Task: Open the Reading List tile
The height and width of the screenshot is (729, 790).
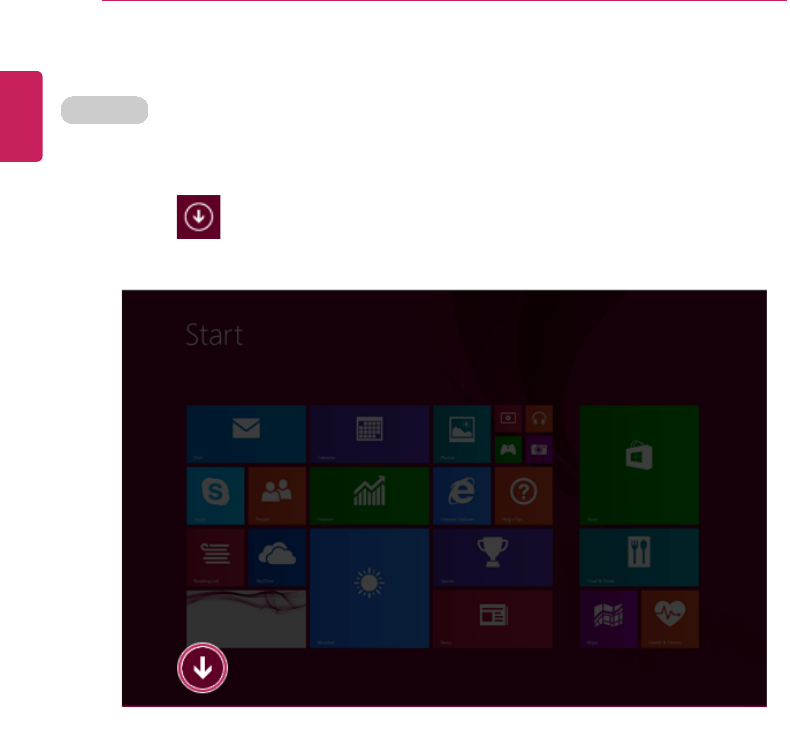Action: [215, 557]
